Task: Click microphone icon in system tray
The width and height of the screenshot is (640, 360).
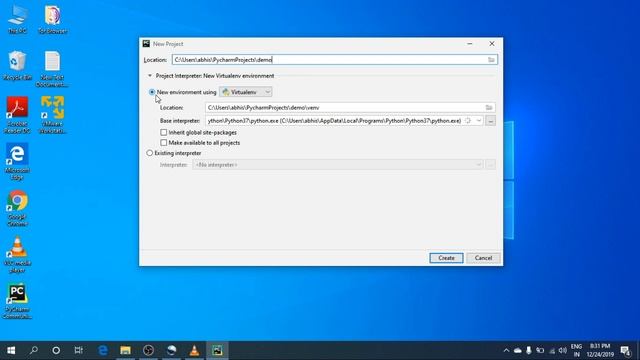Action: click(529, 350)
